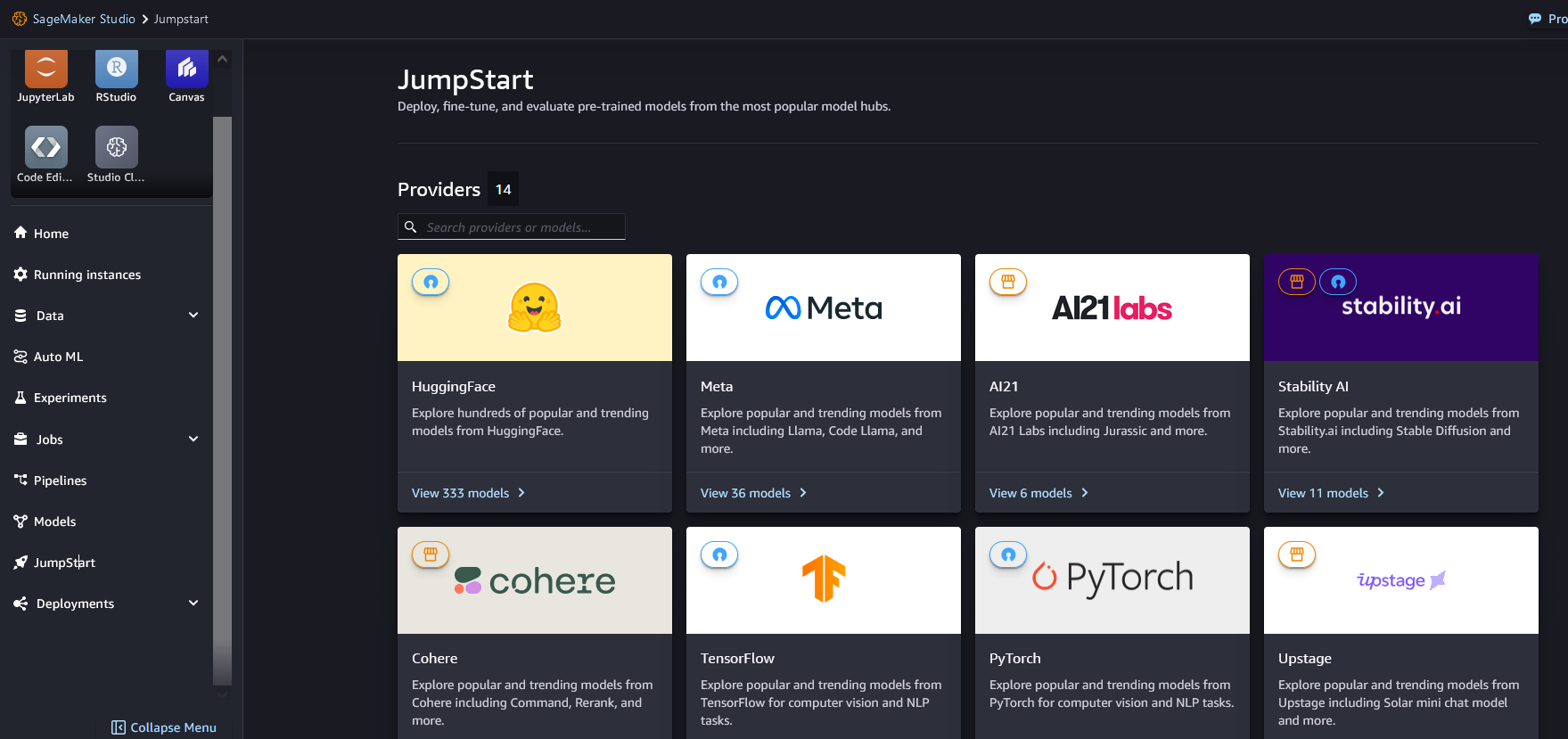This screenshot has width=1568, height=739.
Task: Expand the Jobs section chevron
Action: coord(193,439)
